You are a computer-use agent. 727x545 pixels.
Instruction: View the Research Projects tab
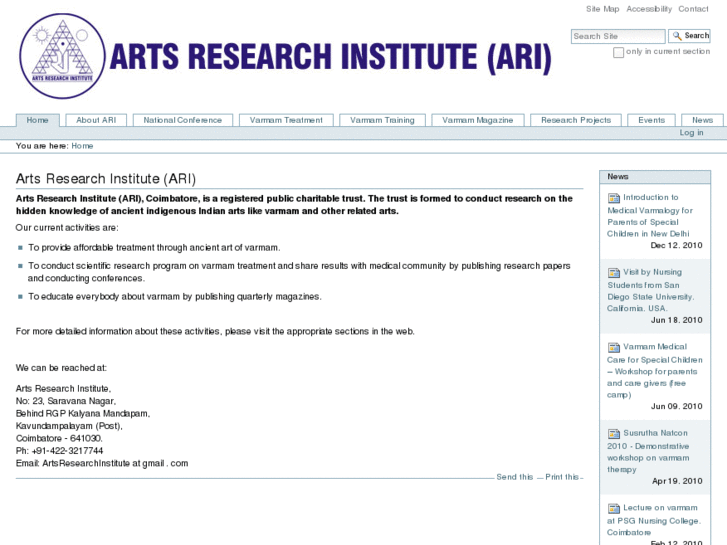click(x=576, y=120)
